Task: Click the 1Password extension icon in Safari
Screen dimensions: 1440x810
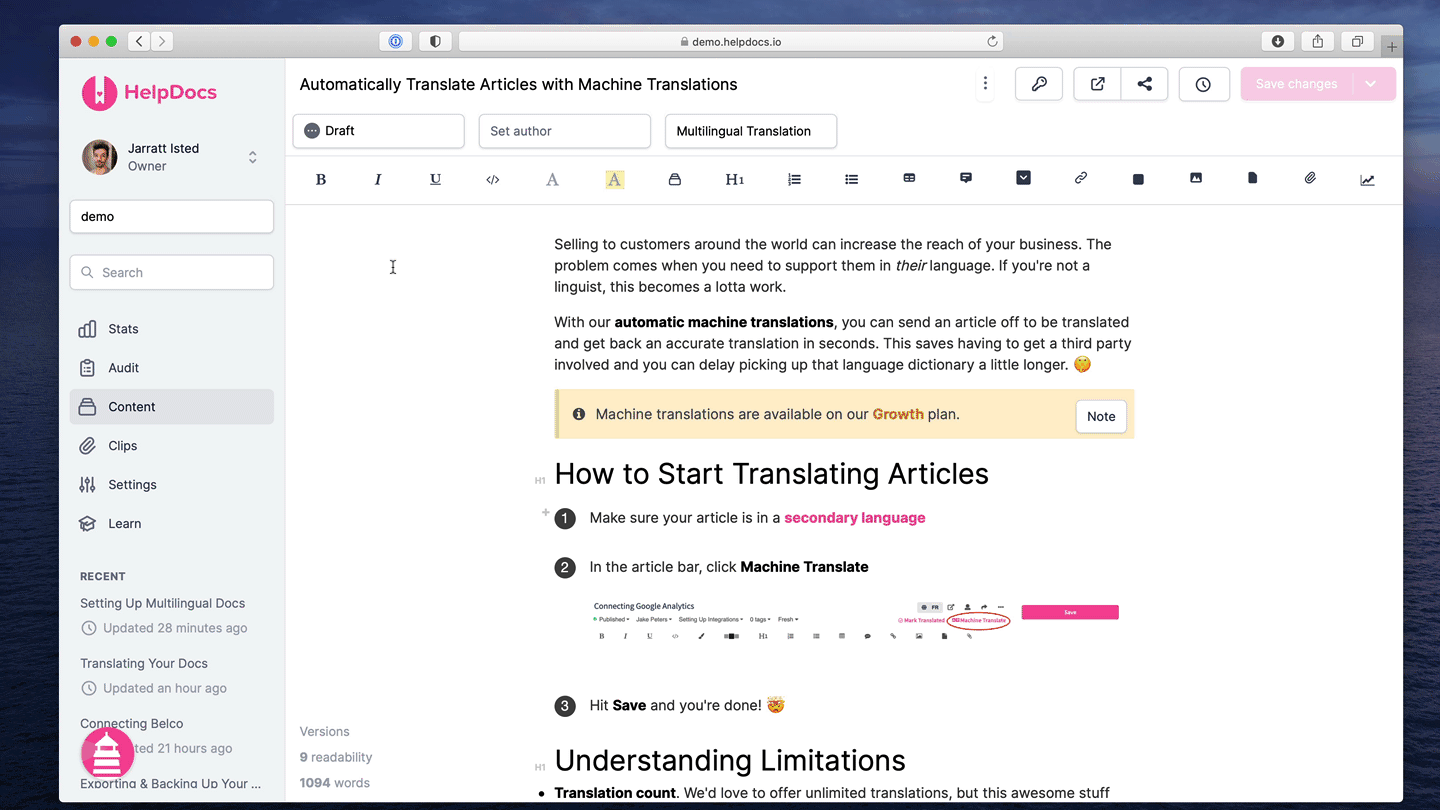Action: (395, 41)
